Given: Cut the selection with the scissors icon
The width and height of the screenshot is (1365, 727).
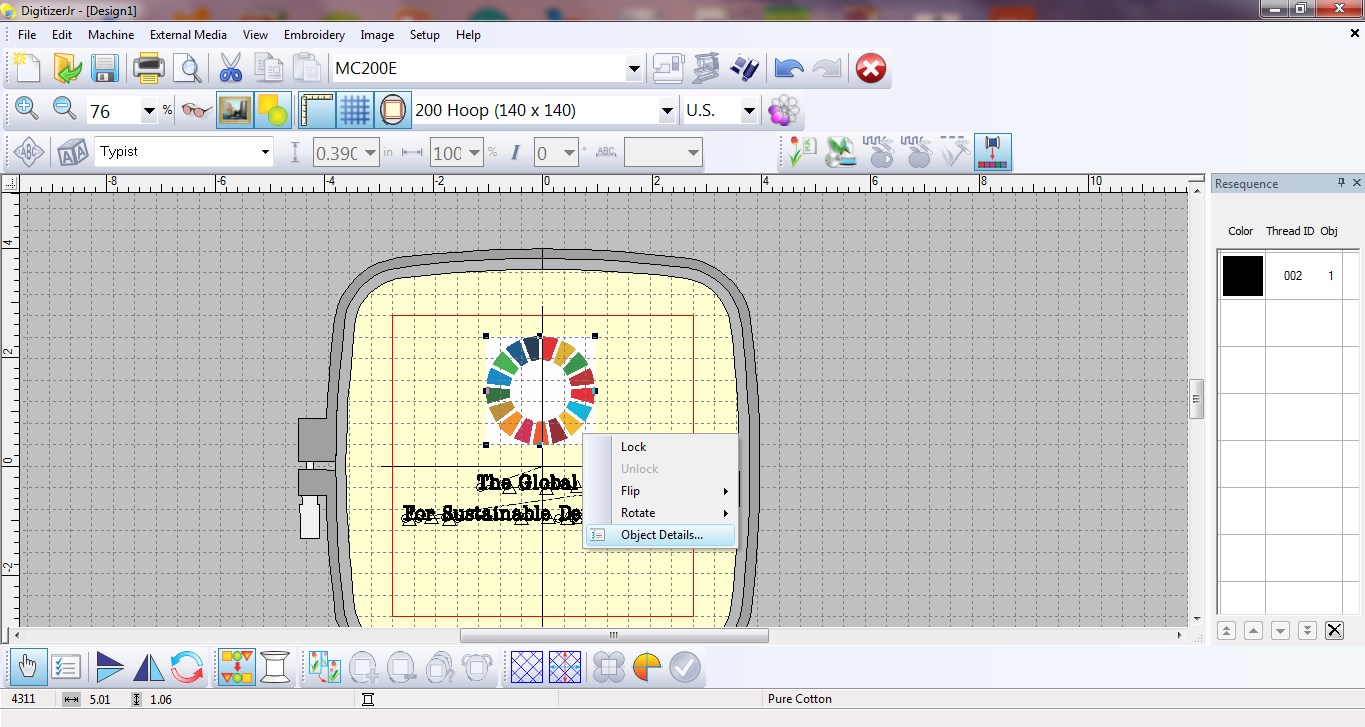Looking at the screenshot, I should point(230,68).
